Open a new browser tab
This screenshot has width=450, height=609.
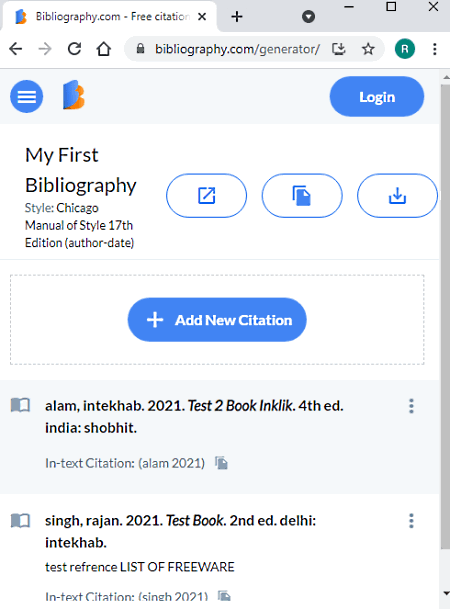click(237, 17)
